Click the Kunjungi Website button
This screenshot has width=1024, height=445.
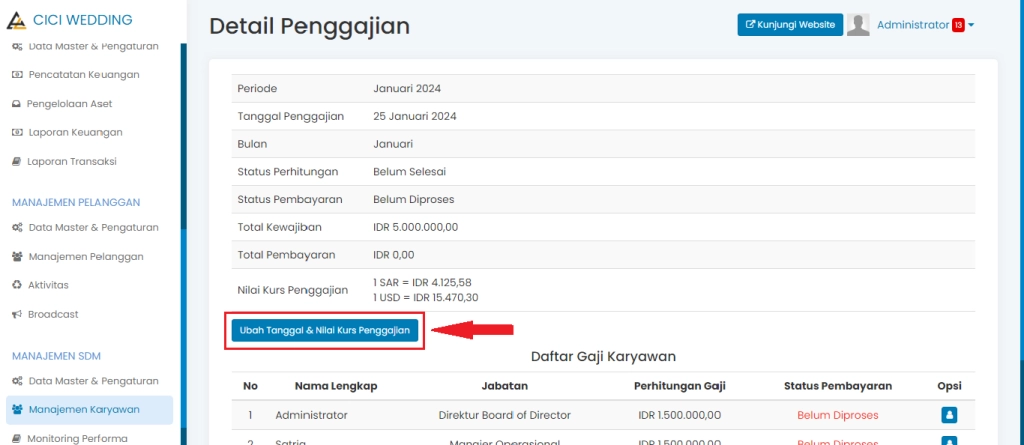coord(790,25)
